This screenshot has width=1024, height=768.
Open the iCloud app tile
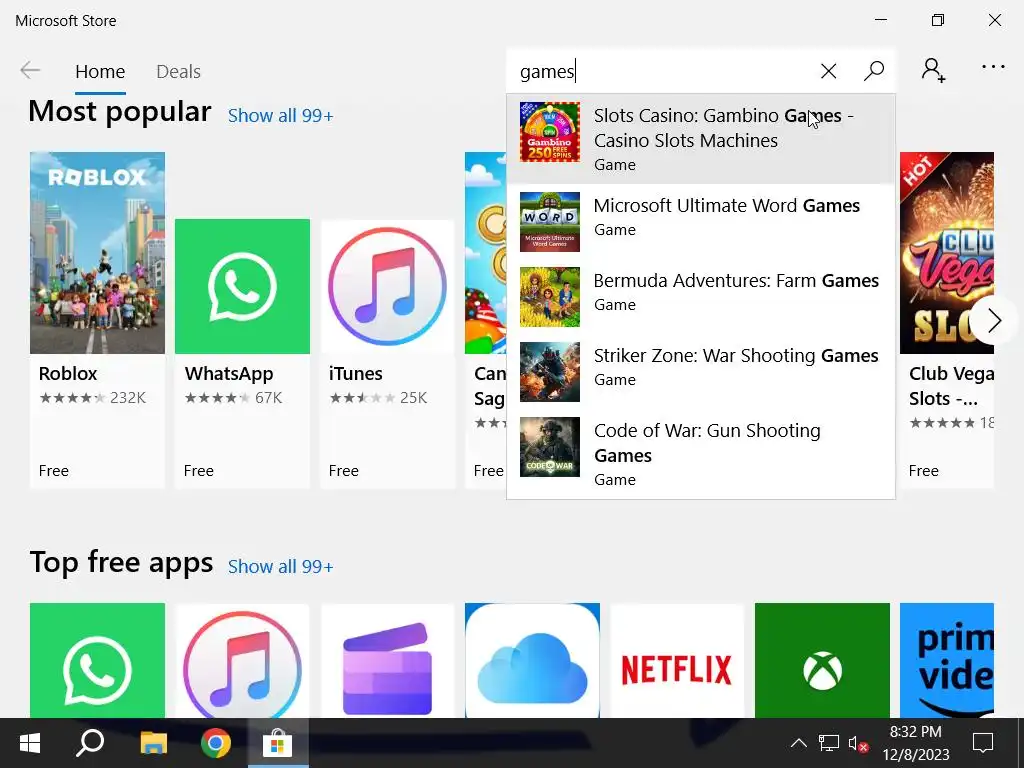[x=532, y=660]
